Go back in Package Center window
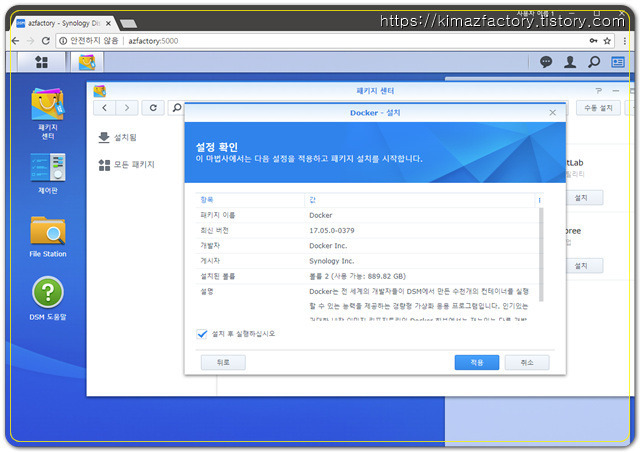 [x=104, y=108]
